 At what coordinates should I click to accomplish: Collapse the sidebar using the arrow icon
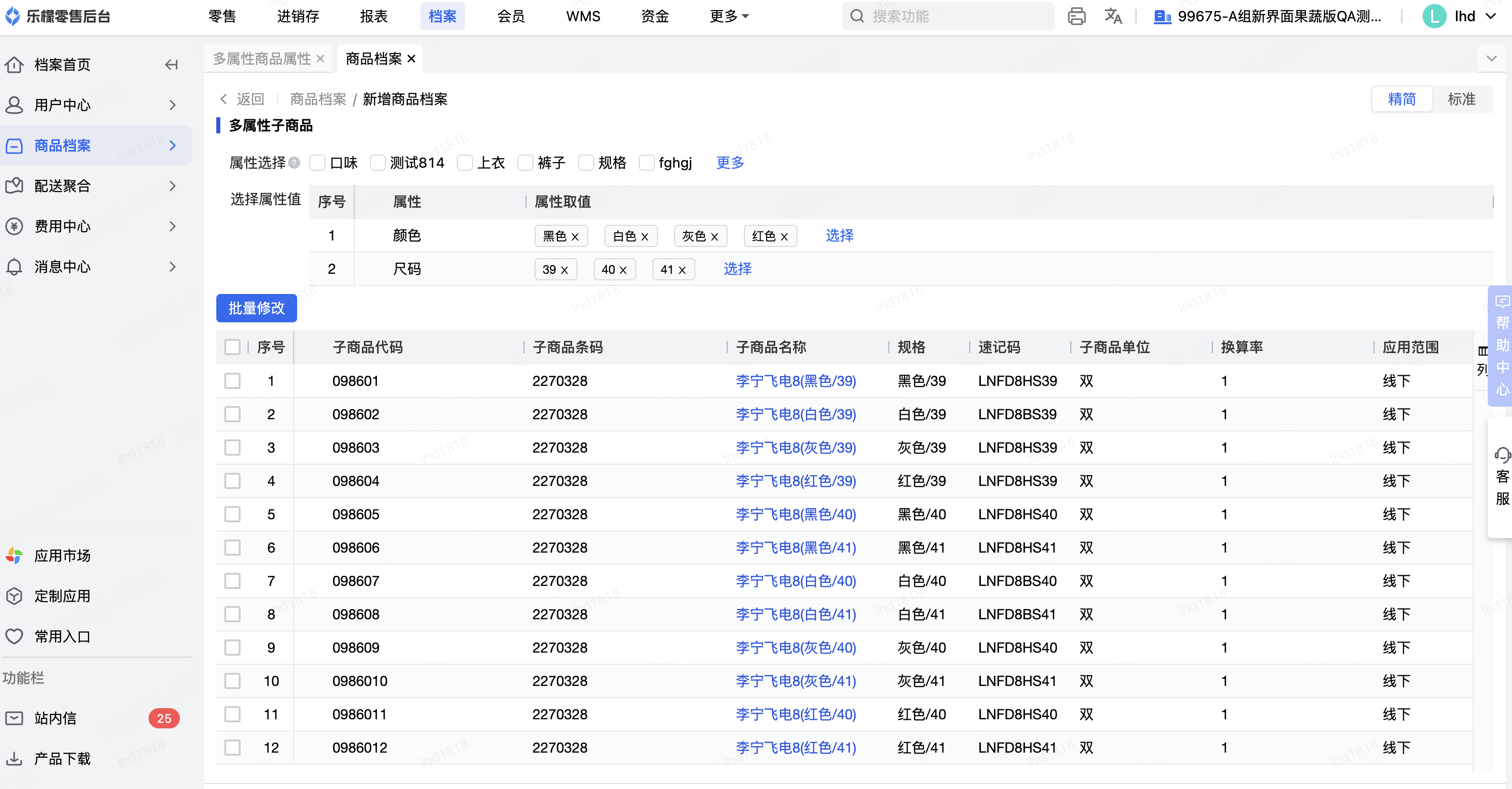(x=171, y=65)
